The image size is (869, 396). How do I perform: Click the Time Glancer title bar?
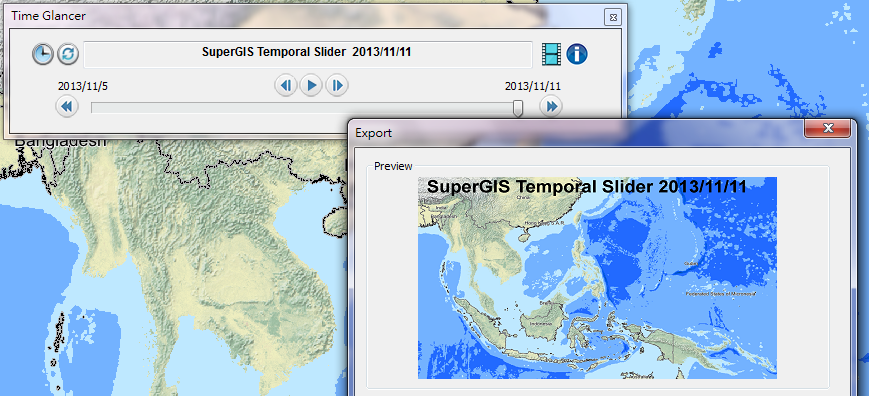pyautogui.click(x=305, y=16)
